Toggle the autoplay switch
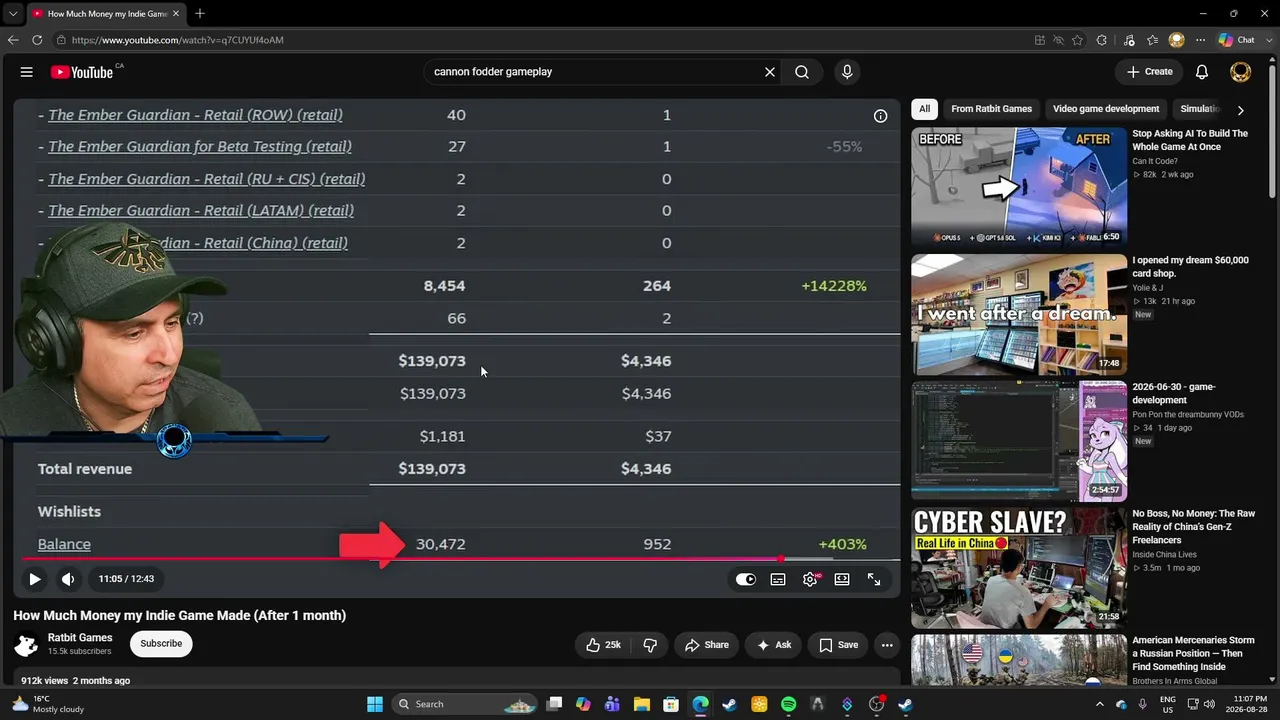Viewport: 1280px width, 720px height. 746,579
